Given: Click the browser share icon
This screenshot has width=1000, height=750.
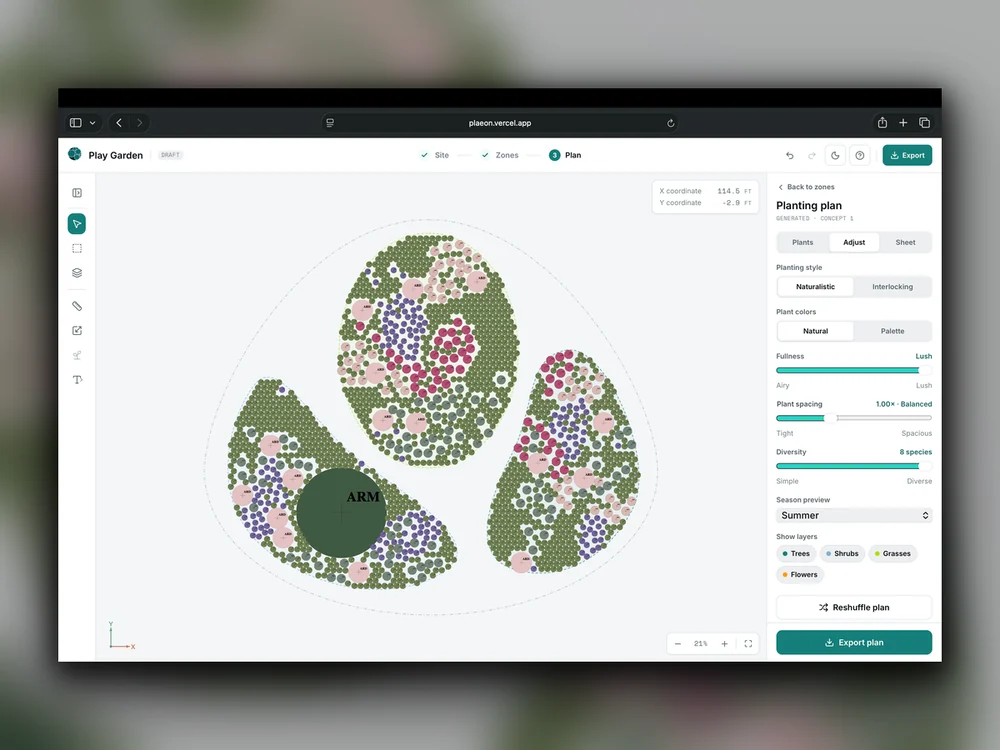Looking at the screenshot, I should point(882,122).
